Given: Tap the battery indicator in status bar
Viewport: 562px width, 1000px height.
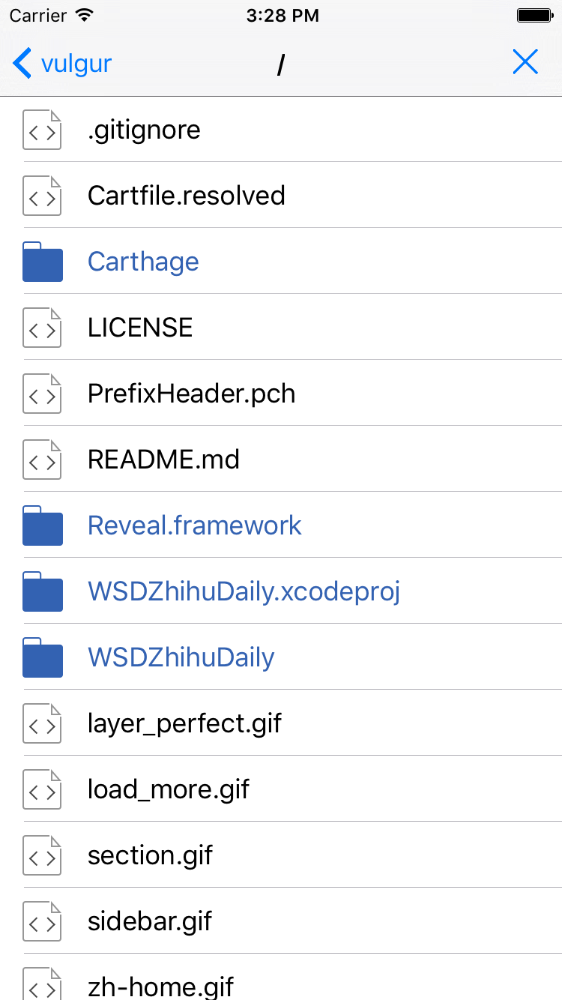Looking at the screenshot, I should click(535, 16).
